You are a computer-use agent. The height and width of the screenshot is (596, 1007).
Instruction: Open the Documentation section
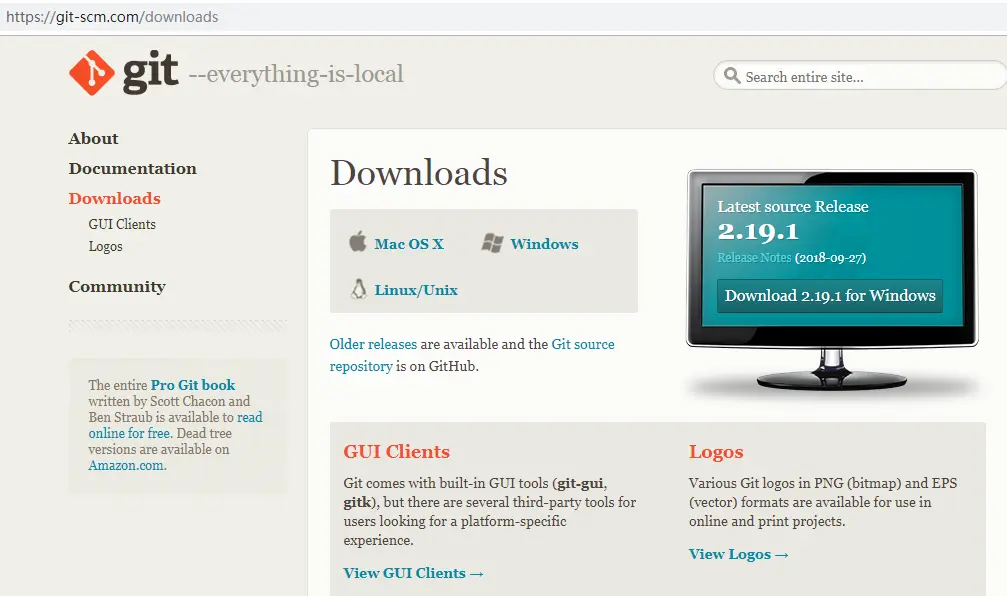[132, 168]
